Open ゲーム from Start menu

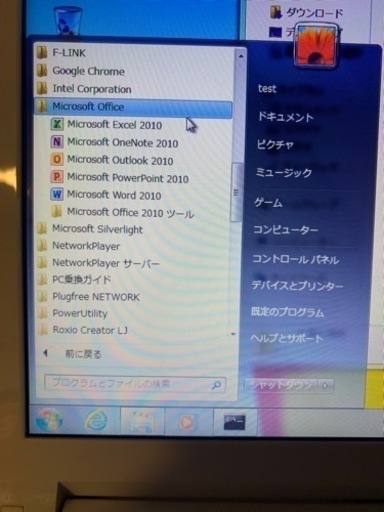[x=268, y=202]
